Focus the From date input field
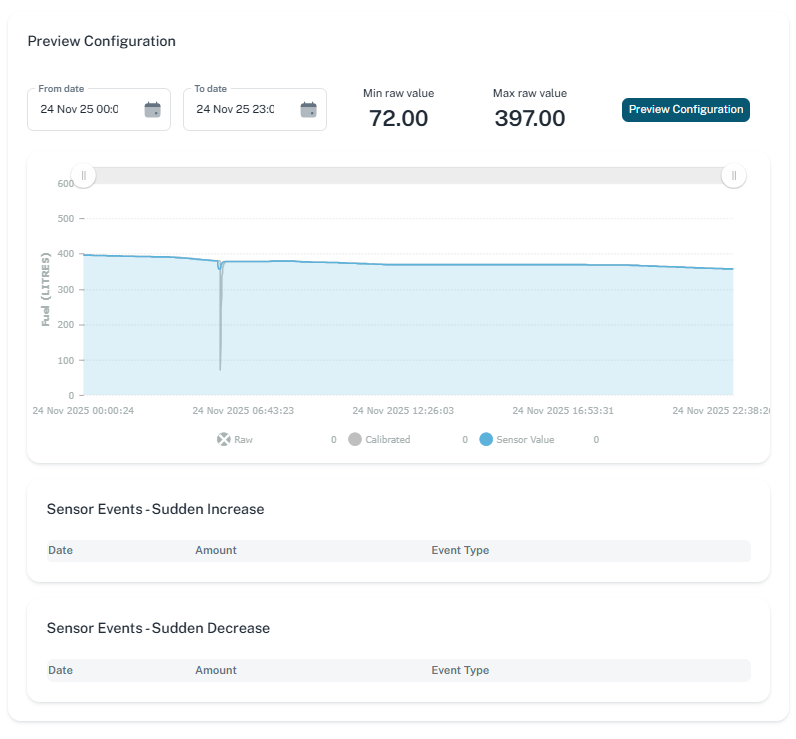796x739 pixels. pyautogui.click(x=80, y=109)
